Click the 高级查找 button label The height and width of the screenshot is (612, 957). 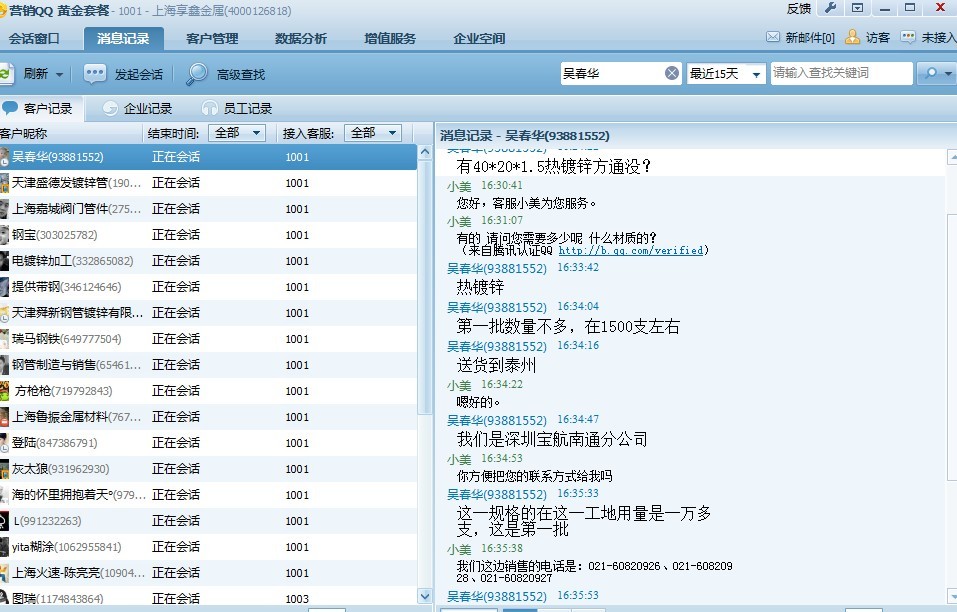tap(241, 74)
